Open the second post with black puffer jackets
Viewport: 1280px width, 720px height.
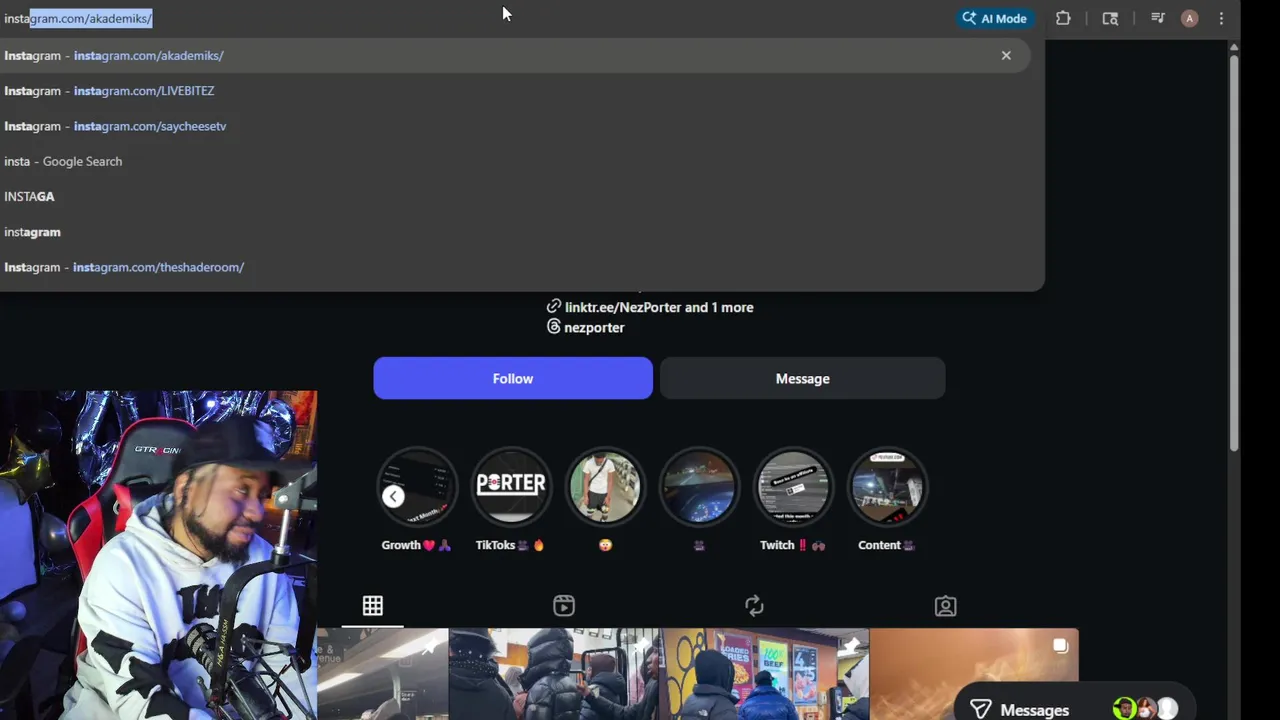(553, 674)
